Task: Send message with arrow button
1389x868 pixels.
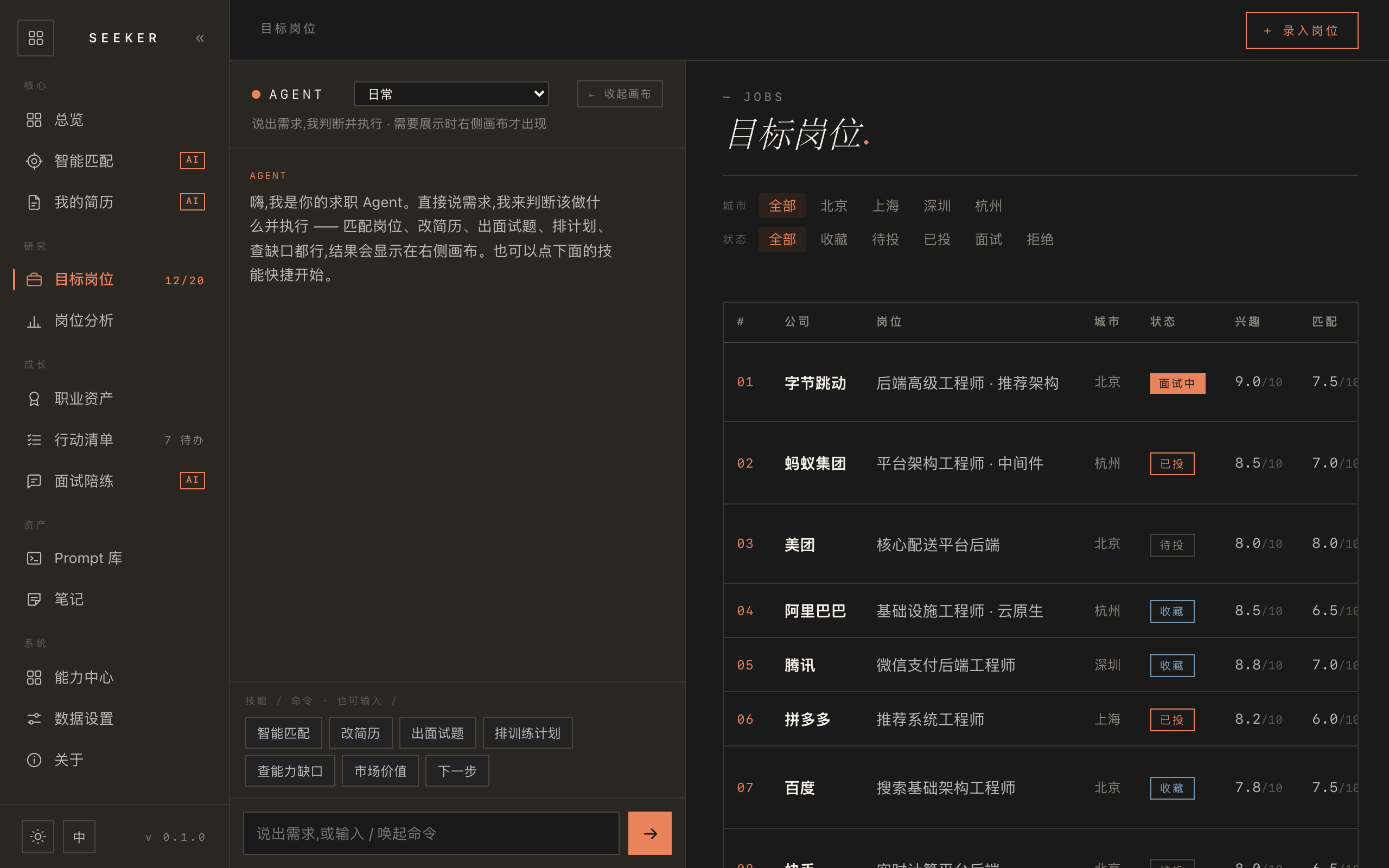Action: [x=649, y=833]
